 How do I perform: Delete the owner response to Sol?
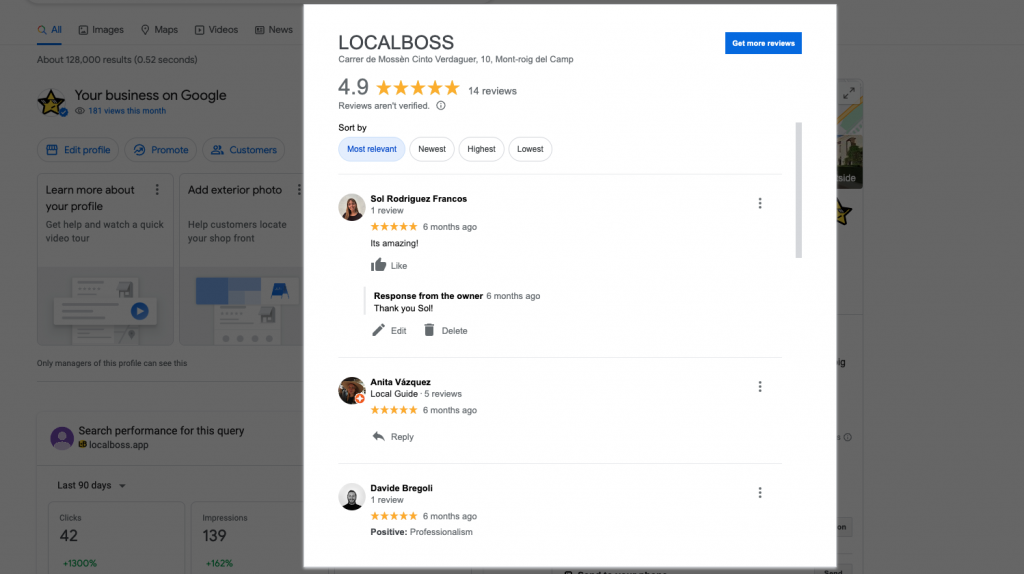(x=445, y=330)
